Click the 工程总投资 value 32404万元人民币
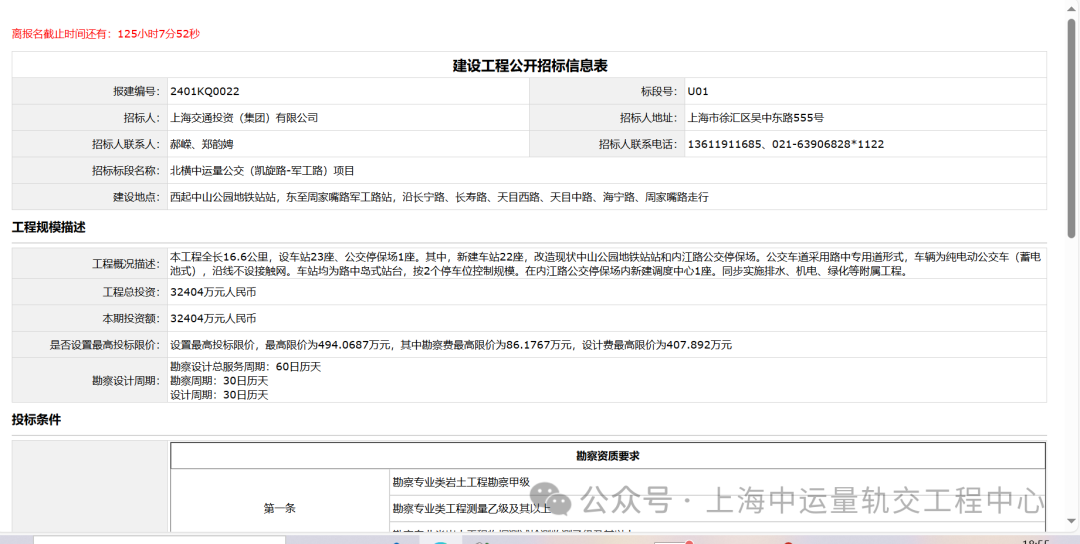The width and height of the screenshot is (1080, 544). [213, 292]
